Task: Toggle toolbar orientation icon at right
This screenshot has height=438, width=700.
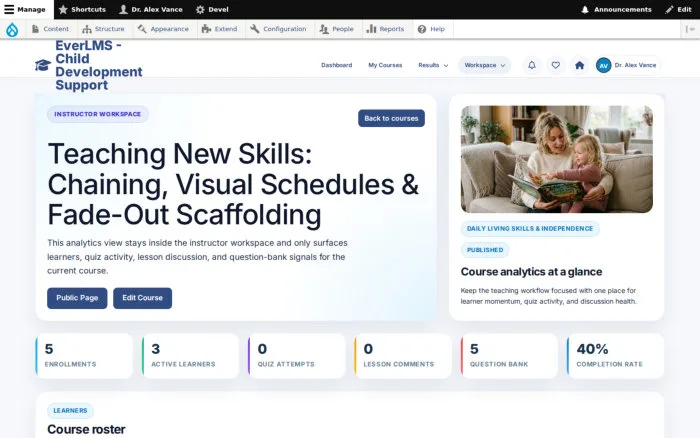Action: [x=690, y=29]
